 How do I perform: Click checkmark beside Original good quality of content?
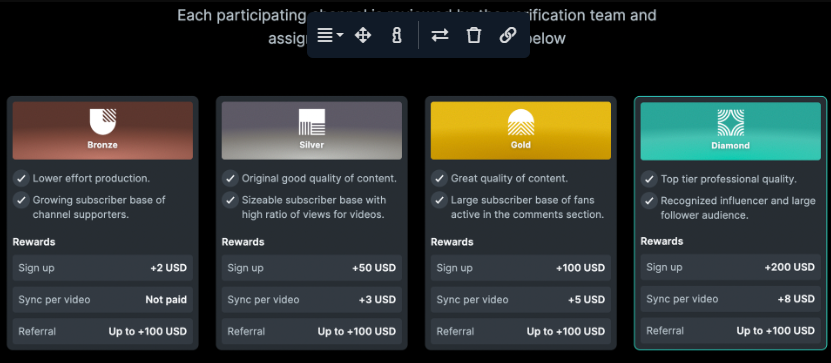[x=230, y=179]
